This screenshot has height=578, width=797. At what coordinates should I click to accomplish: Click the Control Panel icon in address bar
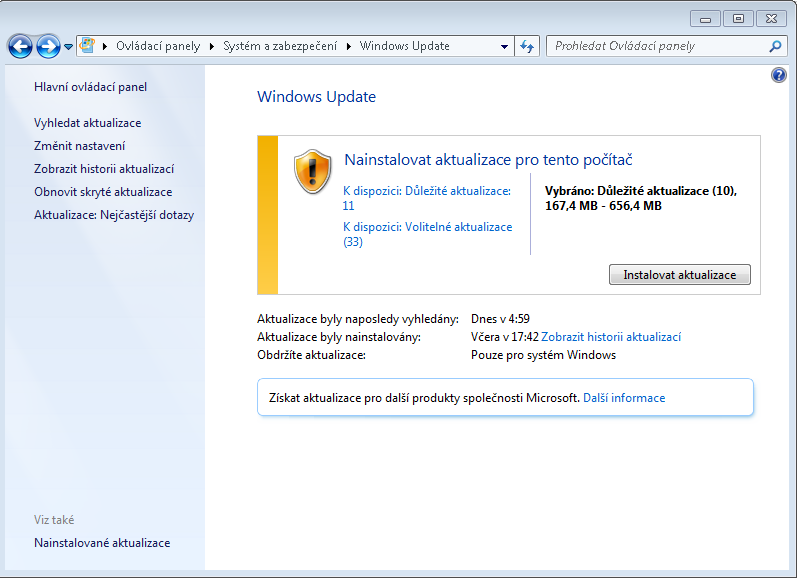[x=87, y=45]
